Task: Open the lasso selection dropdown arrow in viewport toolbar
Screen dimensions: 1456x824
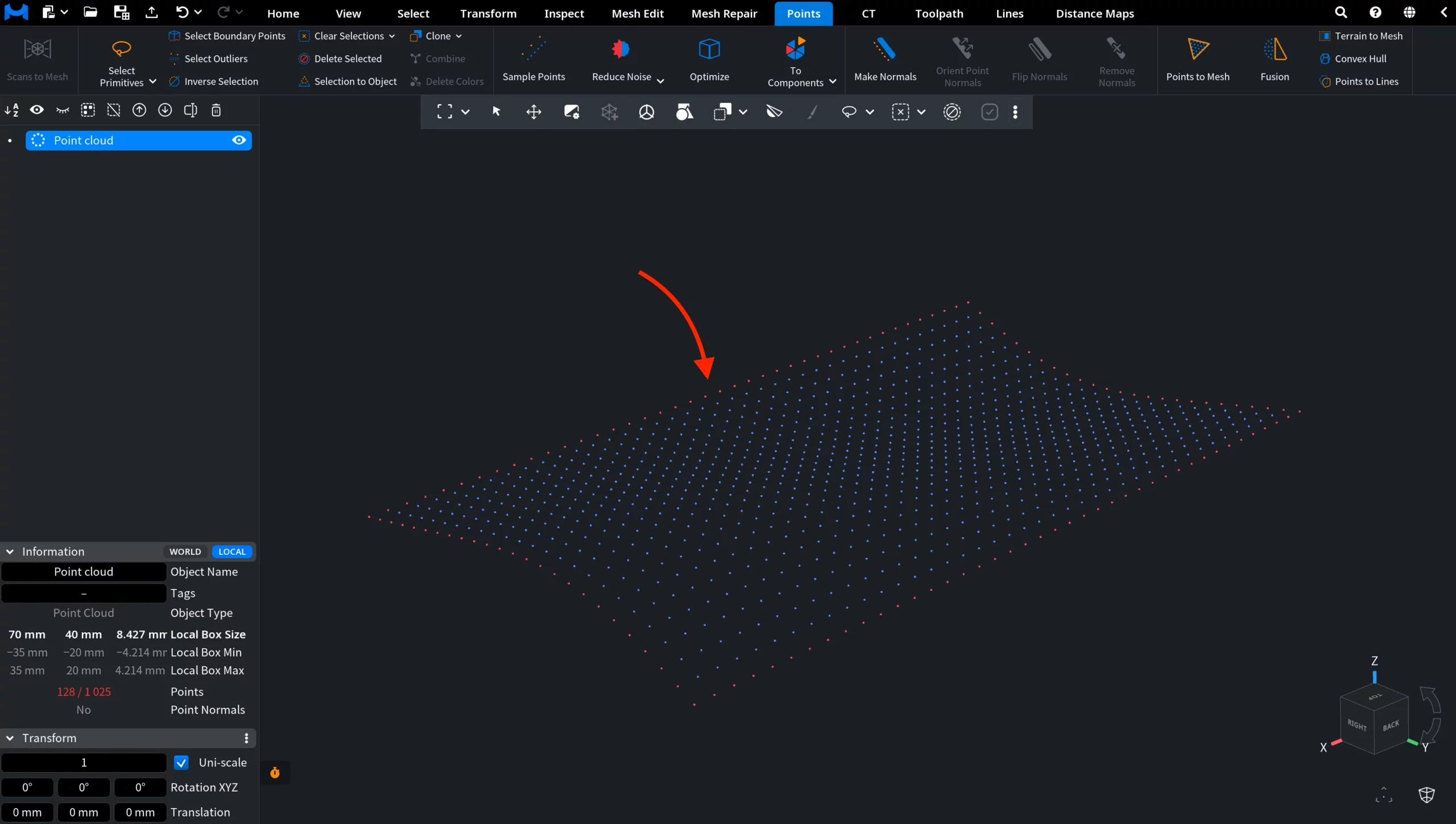Action: click(870, 112)
